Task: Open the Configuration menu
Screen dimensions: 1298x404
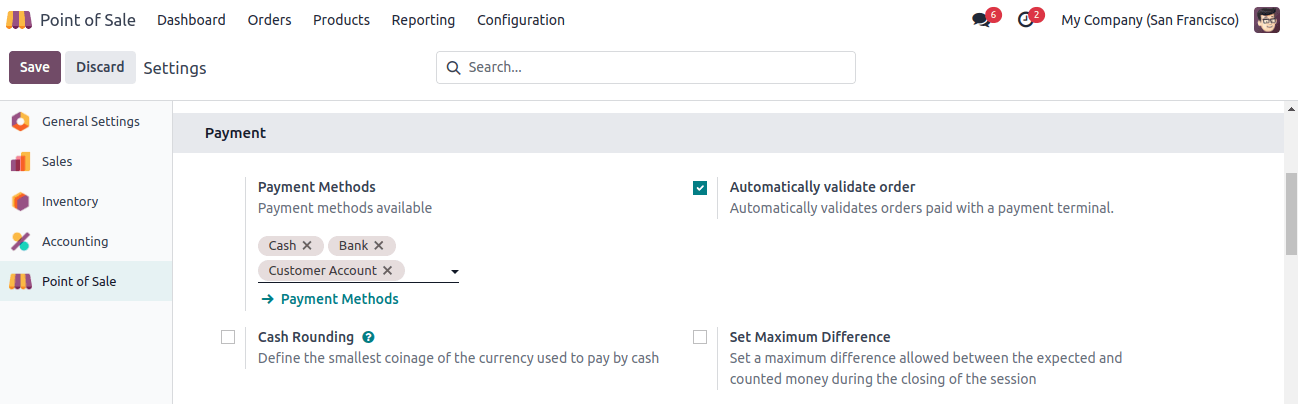Action: point(521,20)
